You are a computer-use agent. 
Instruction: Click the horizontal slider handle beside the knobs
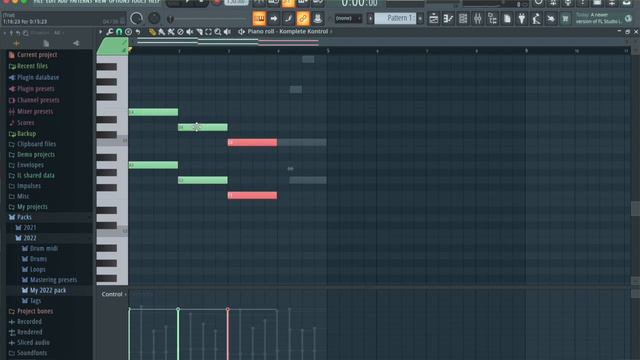click(171, 19)
